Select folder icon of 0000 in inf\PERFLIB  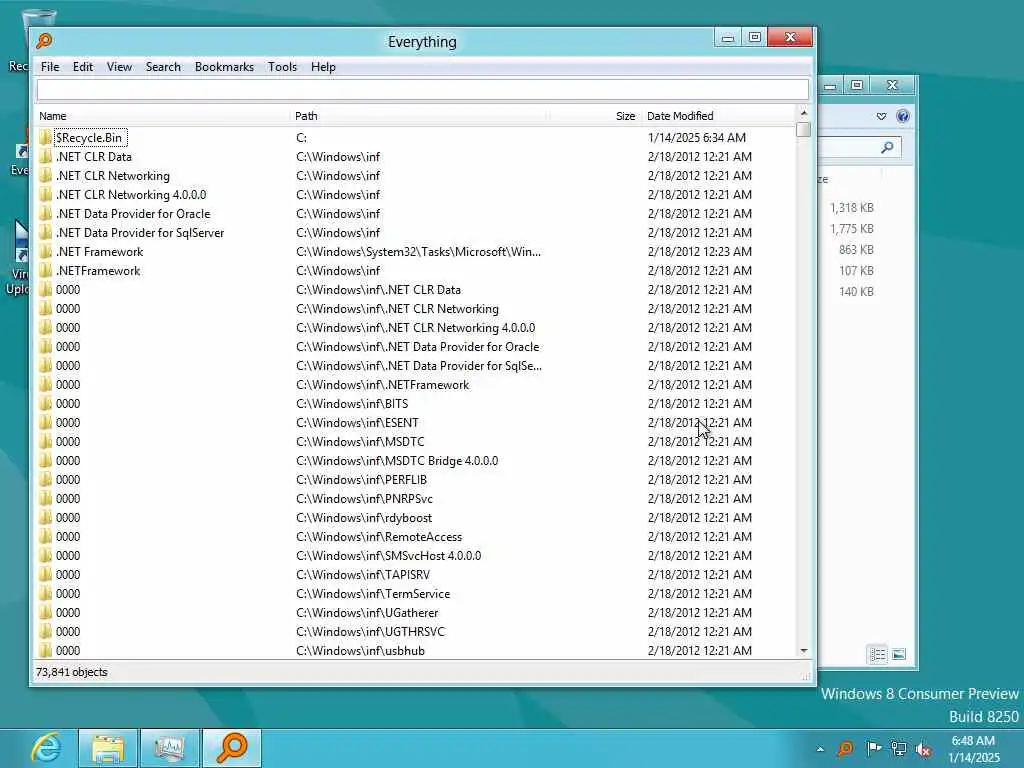45,479
